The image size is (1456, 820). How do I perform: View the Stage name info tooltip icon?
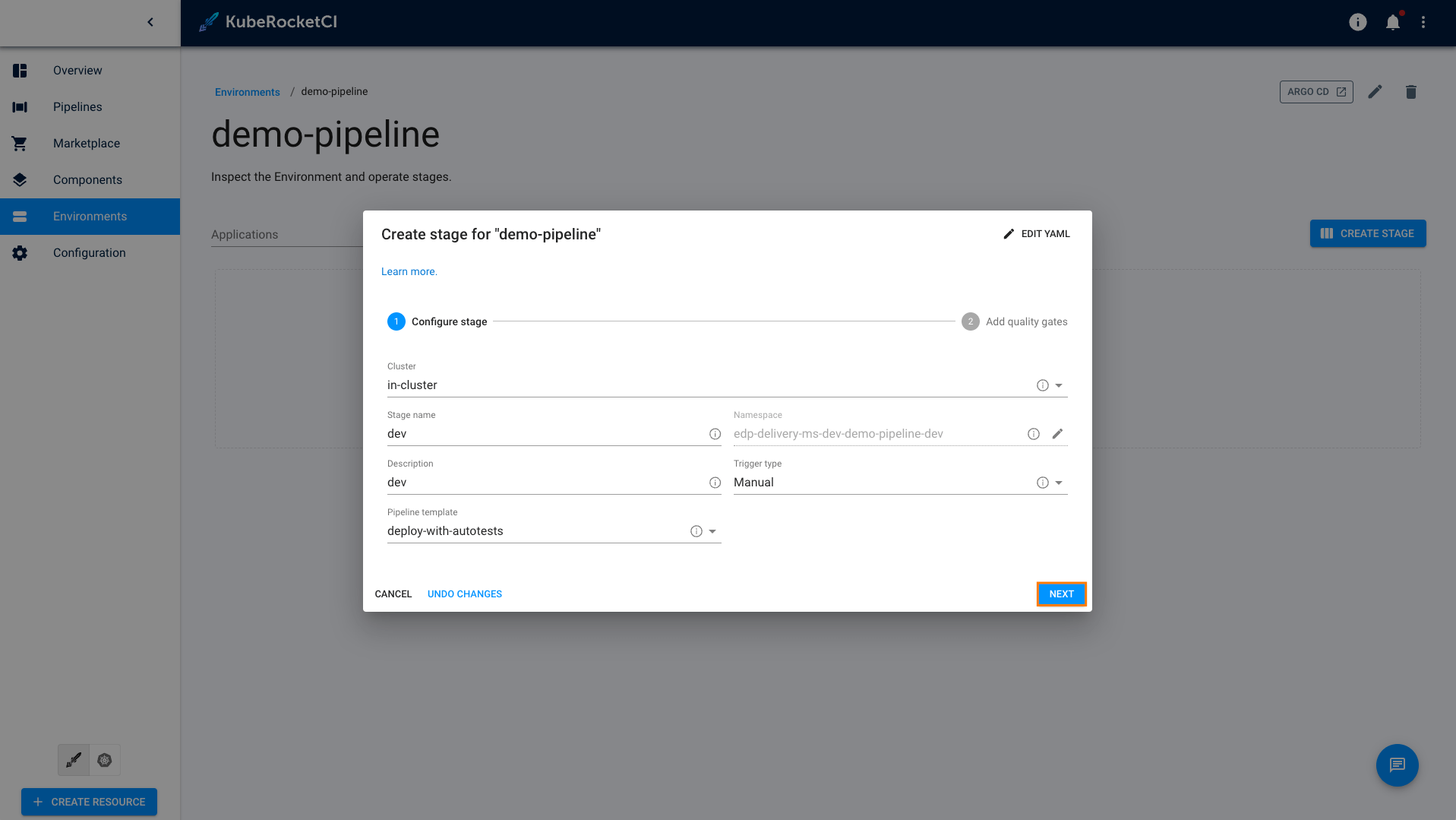pyautogui.click(x=715, y=434)
